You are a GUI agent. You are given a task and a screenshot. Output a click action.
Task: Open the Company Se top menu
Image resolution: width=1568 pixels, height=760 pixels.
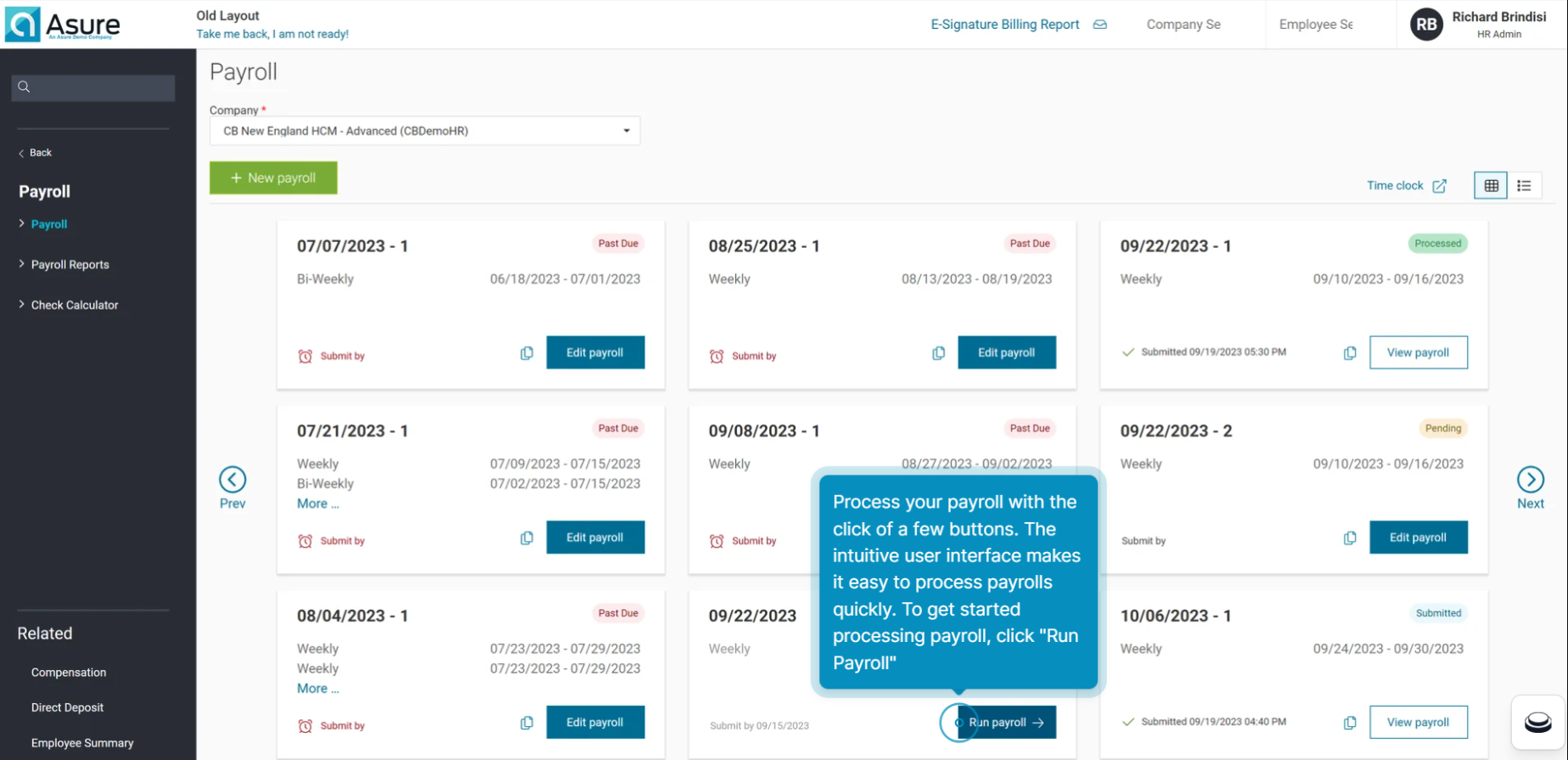pos(1183,25)
